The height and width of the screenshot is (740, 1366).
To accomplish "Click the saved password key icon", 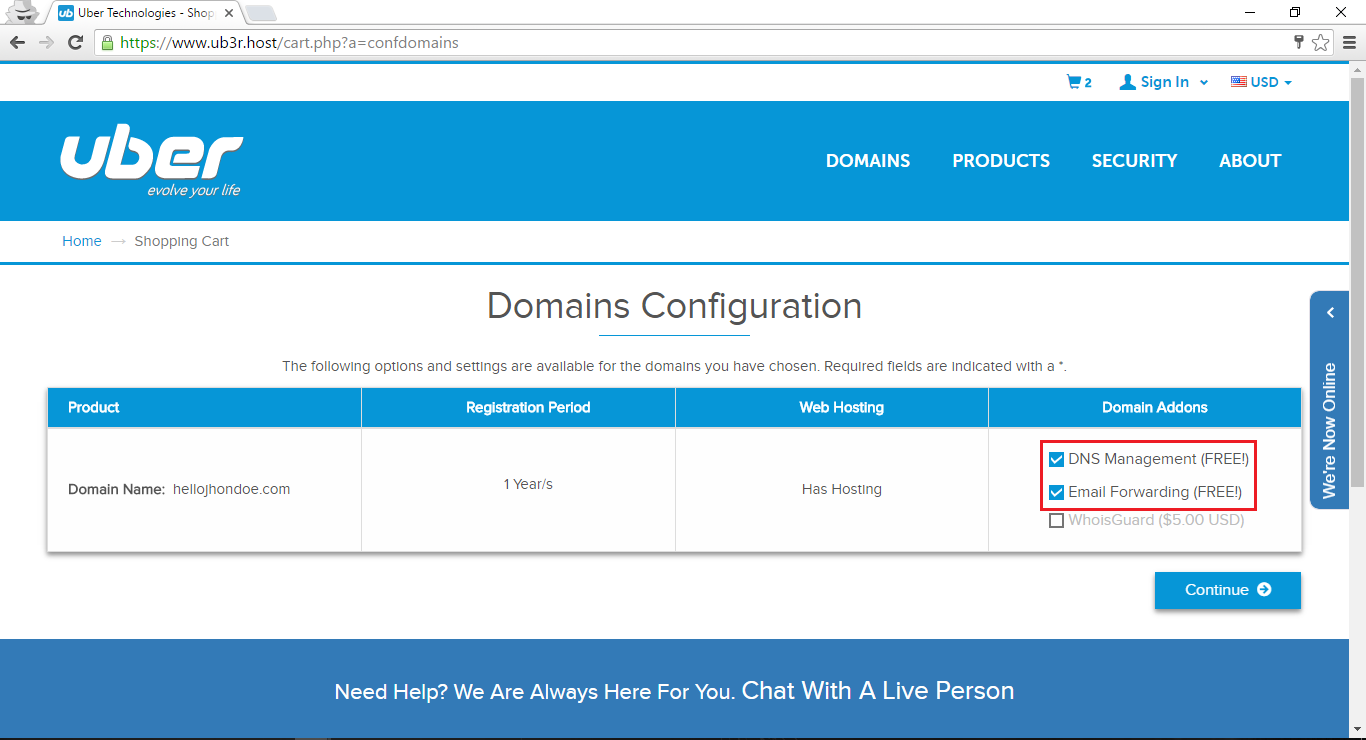I will point(1299,42).
